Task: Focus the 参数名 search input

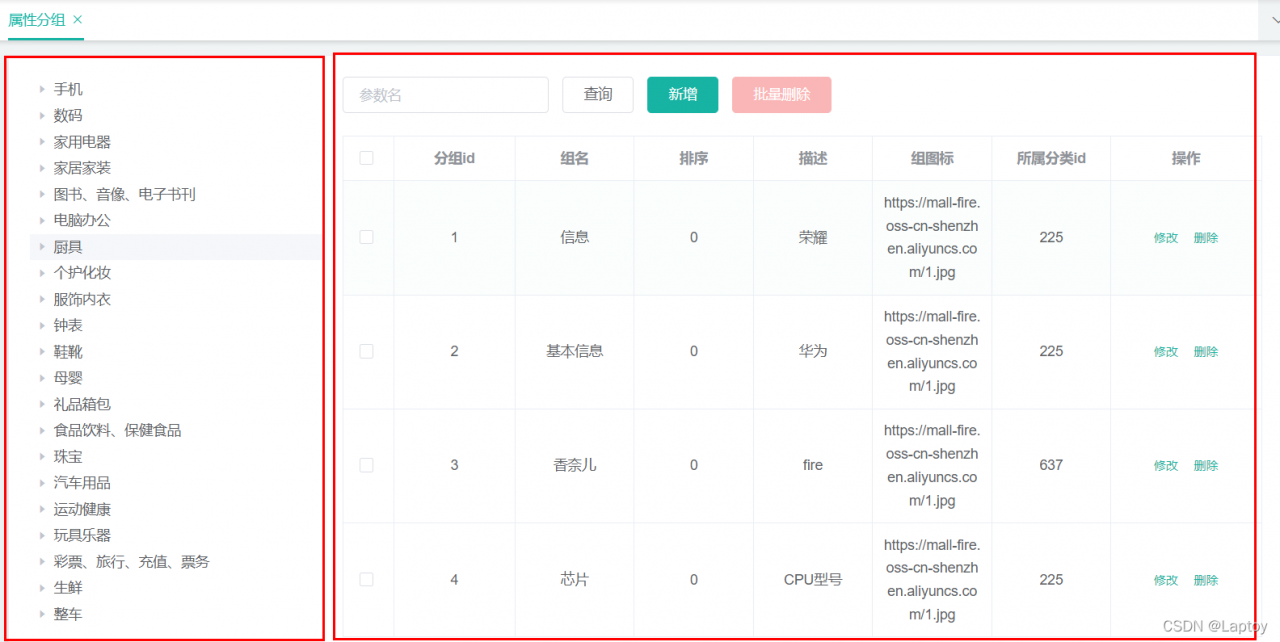Action: click(446, 95)
